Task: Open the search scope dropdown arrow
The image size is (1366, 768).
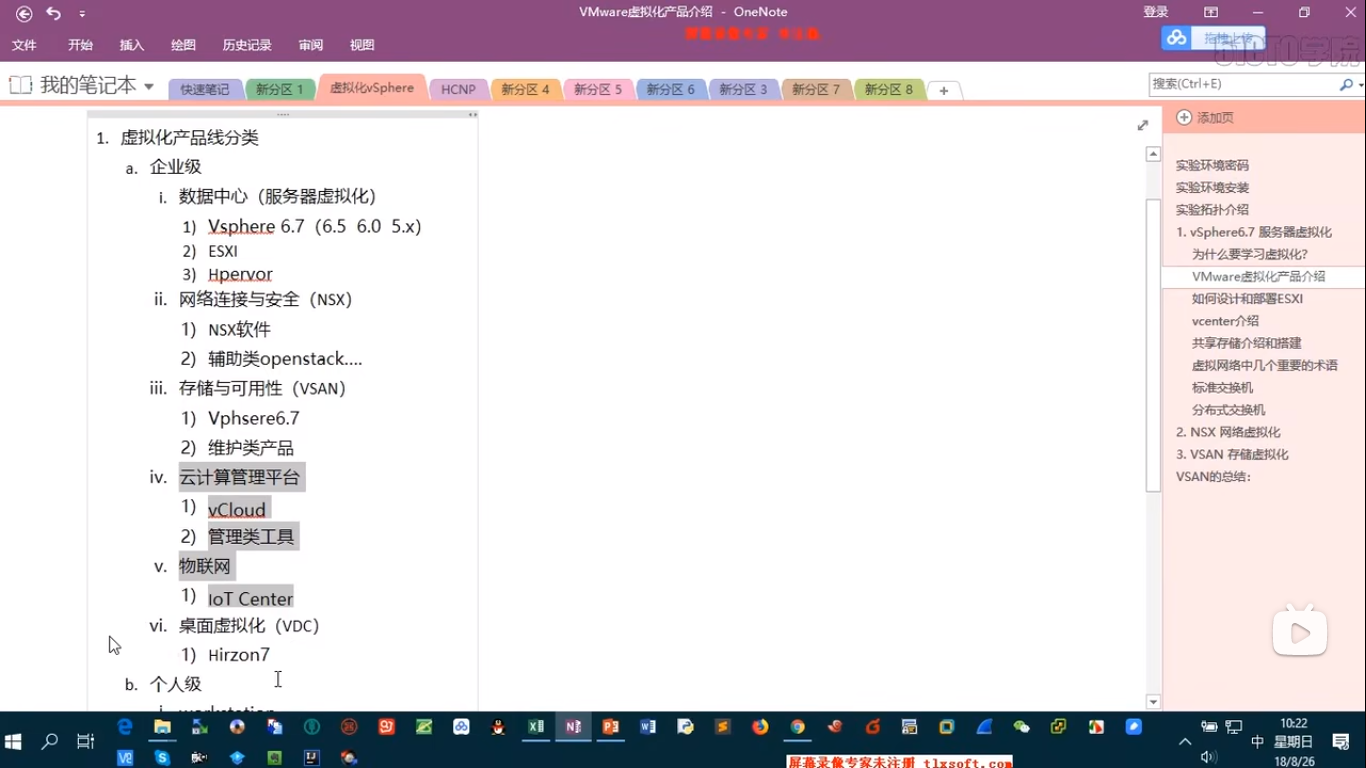Action: pos(1360,85)
